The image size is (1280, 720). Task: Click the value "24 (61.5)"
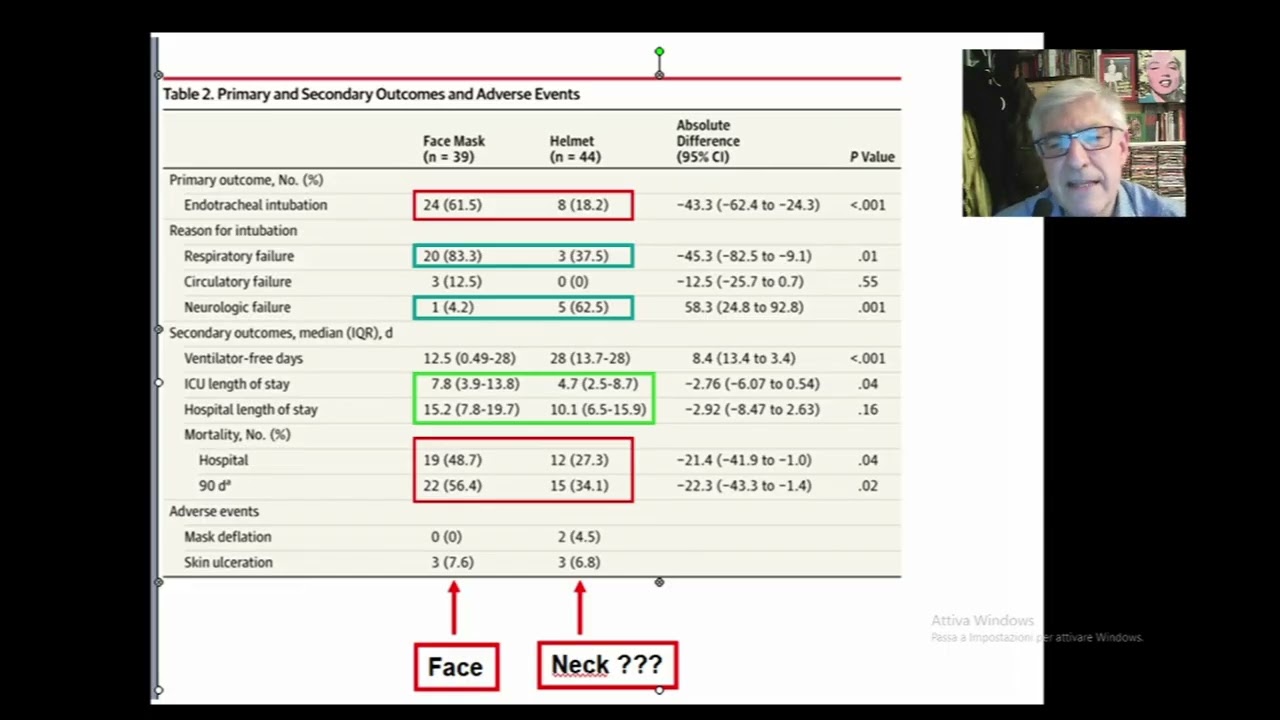[452, 205]
